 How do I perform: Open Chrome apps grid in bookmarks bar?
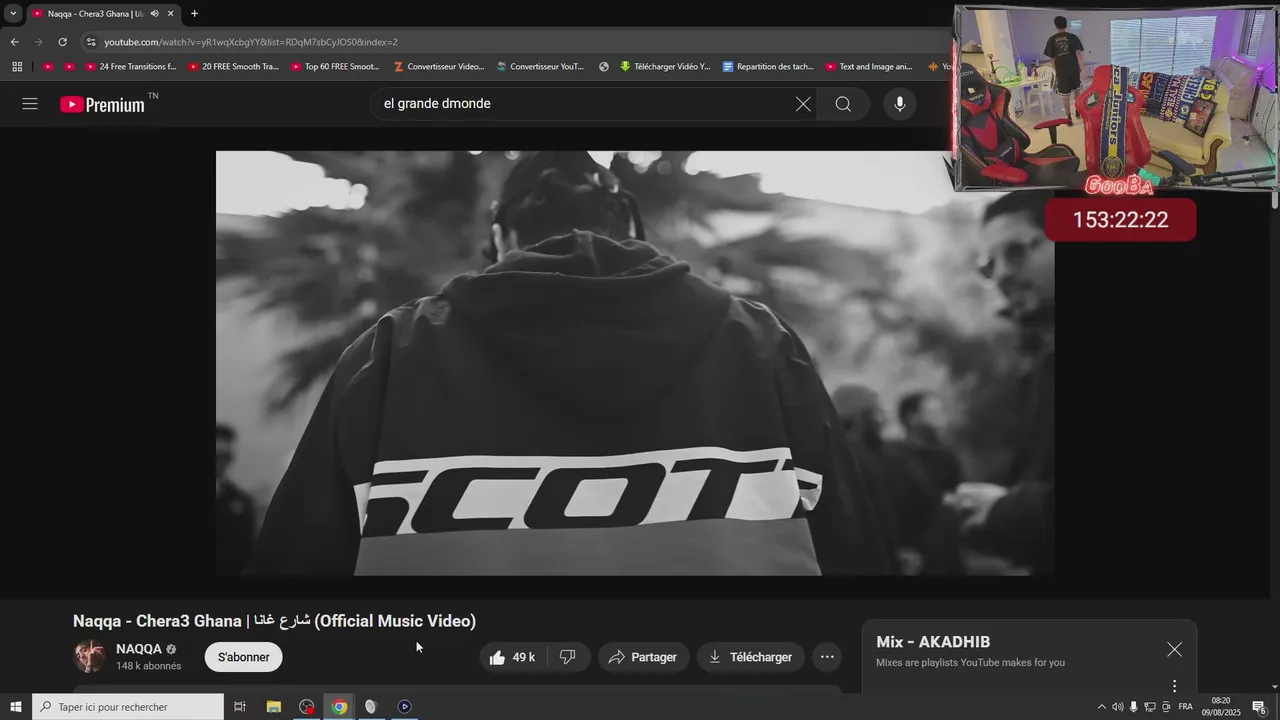point(17,67)
